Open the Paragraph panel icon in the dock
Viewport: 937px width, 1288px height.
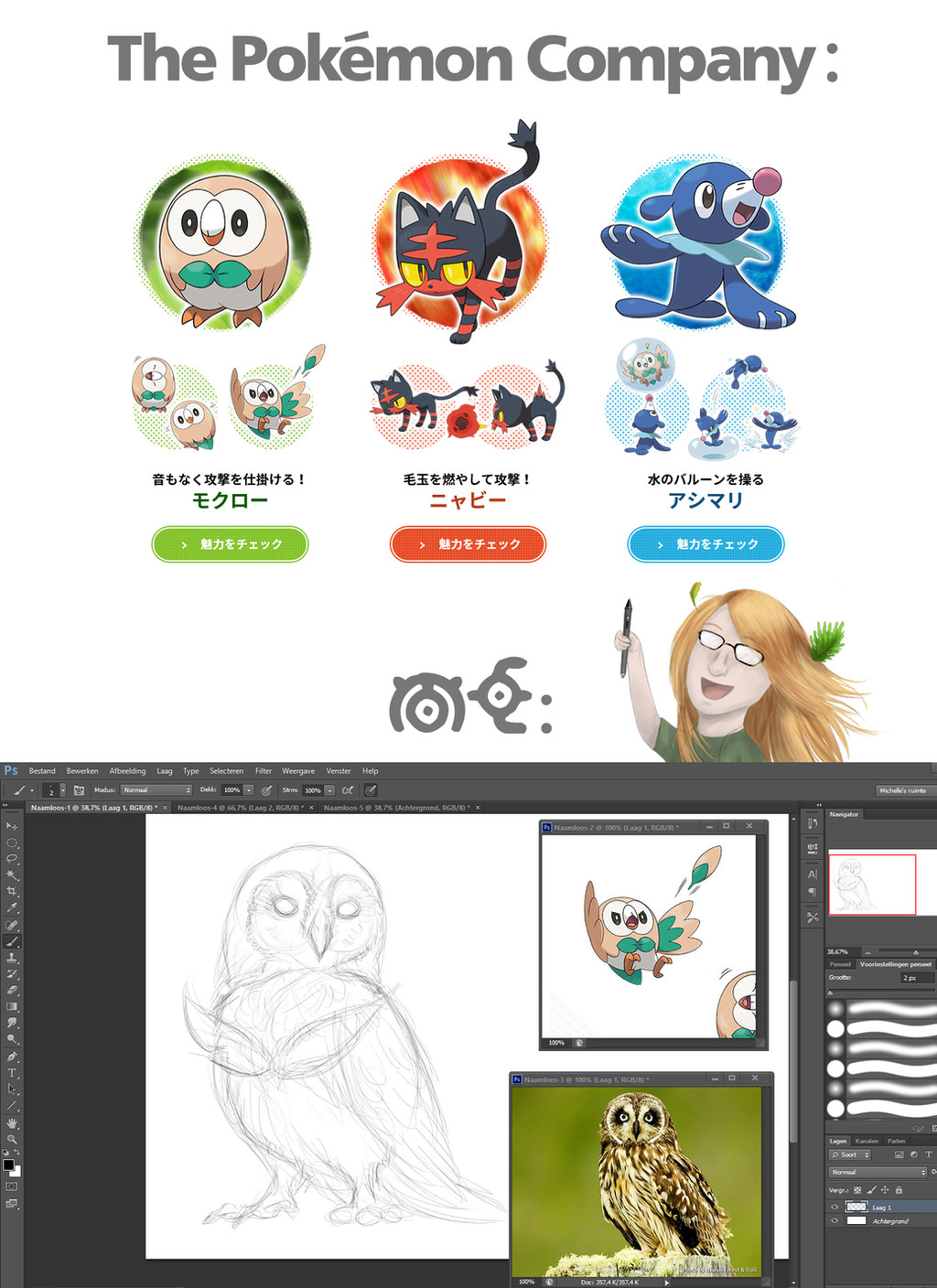813,892
